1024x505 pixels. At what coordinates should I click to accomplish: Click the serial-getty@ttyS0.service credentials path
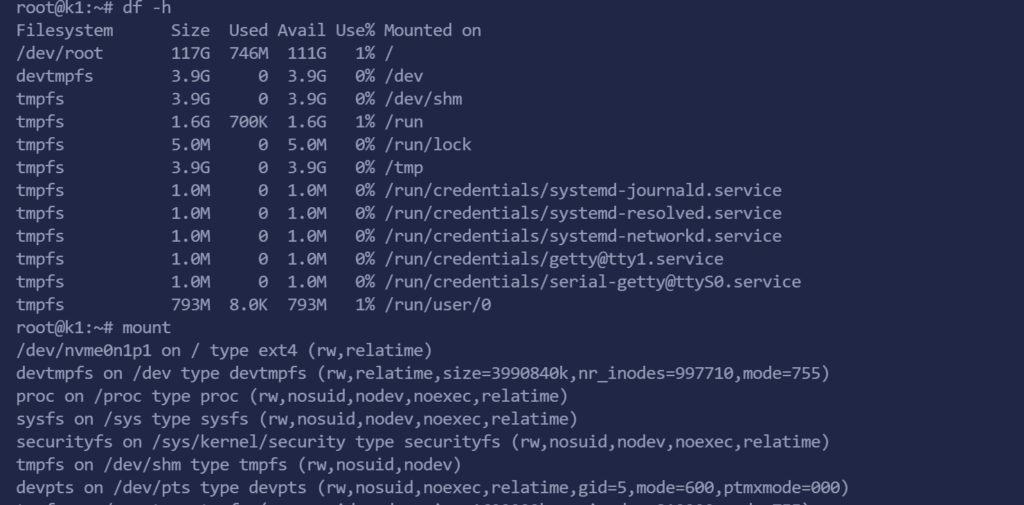tap(592, 282)
